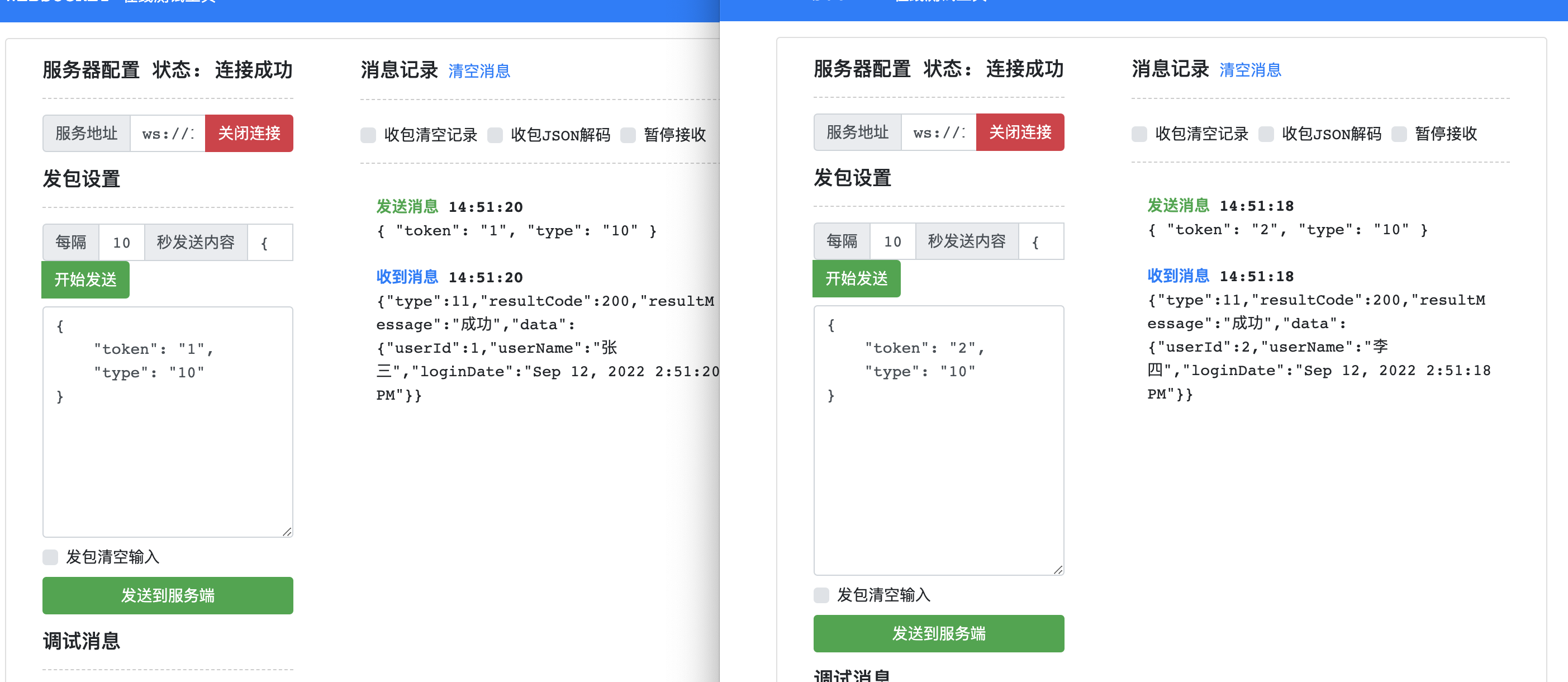Image resolution: width=1568 pixels, height=682 pixels.
Task: Check right 暂停接收 checkbox
Action: [1399, 134]
